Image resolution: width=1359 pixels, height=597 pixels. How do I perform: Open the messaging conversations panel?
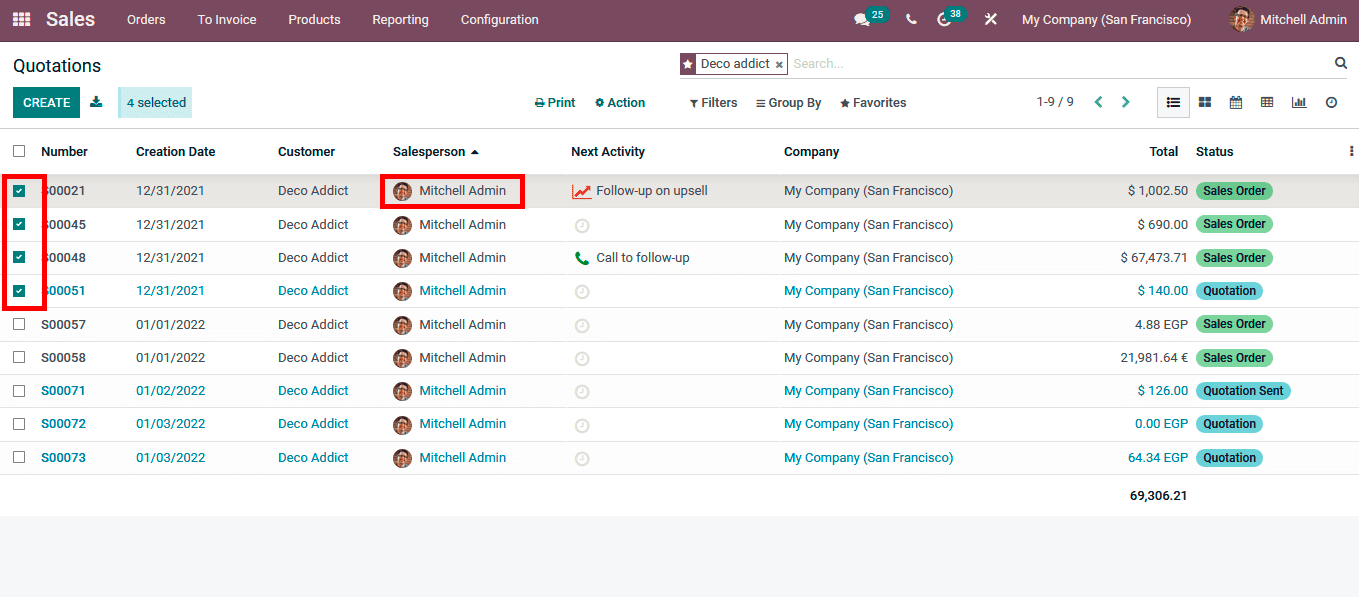click(x=861, y=19)
